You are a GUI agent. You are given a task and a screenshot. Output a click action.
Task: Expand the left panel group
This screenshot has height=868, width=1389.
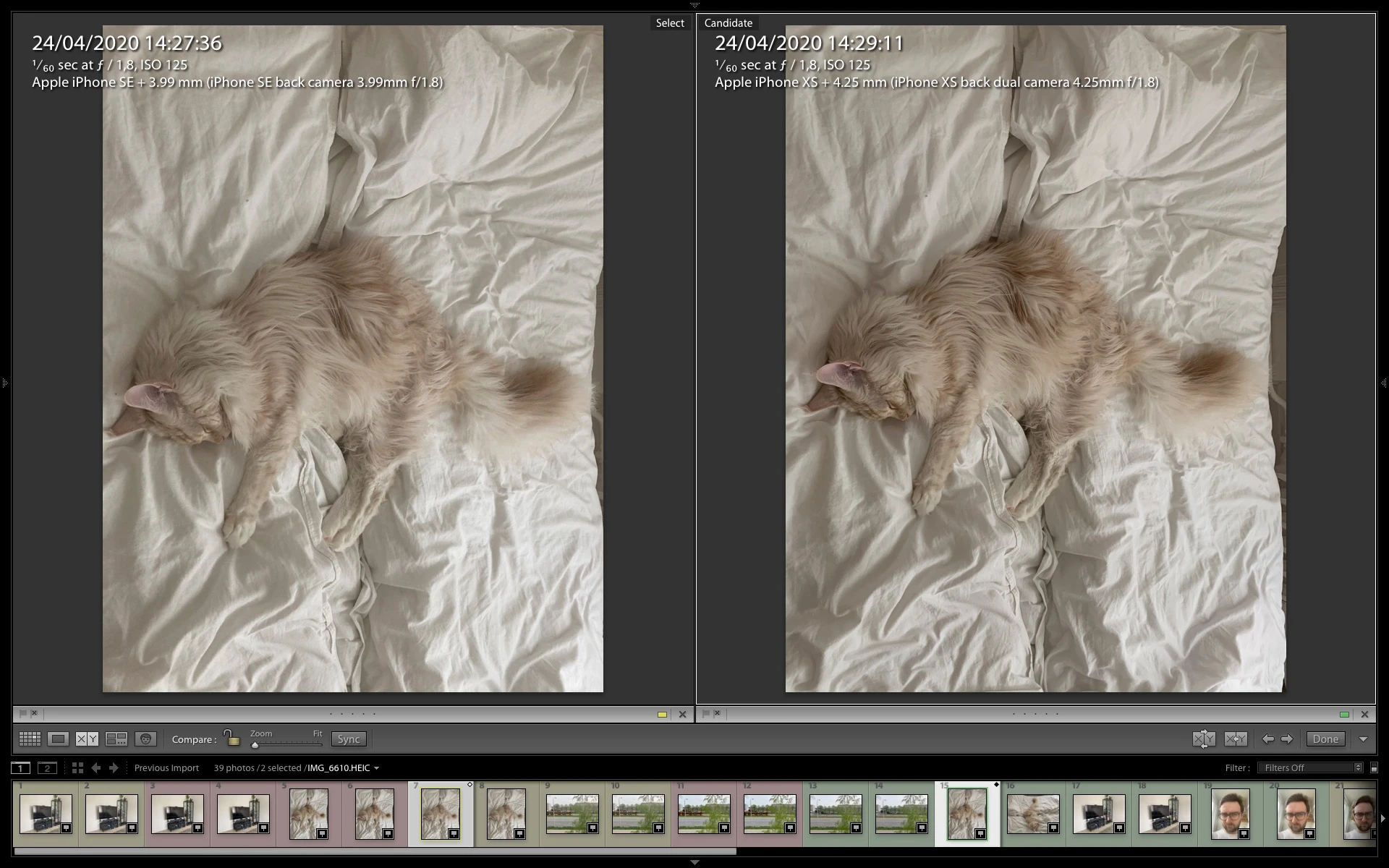point(4,383)
